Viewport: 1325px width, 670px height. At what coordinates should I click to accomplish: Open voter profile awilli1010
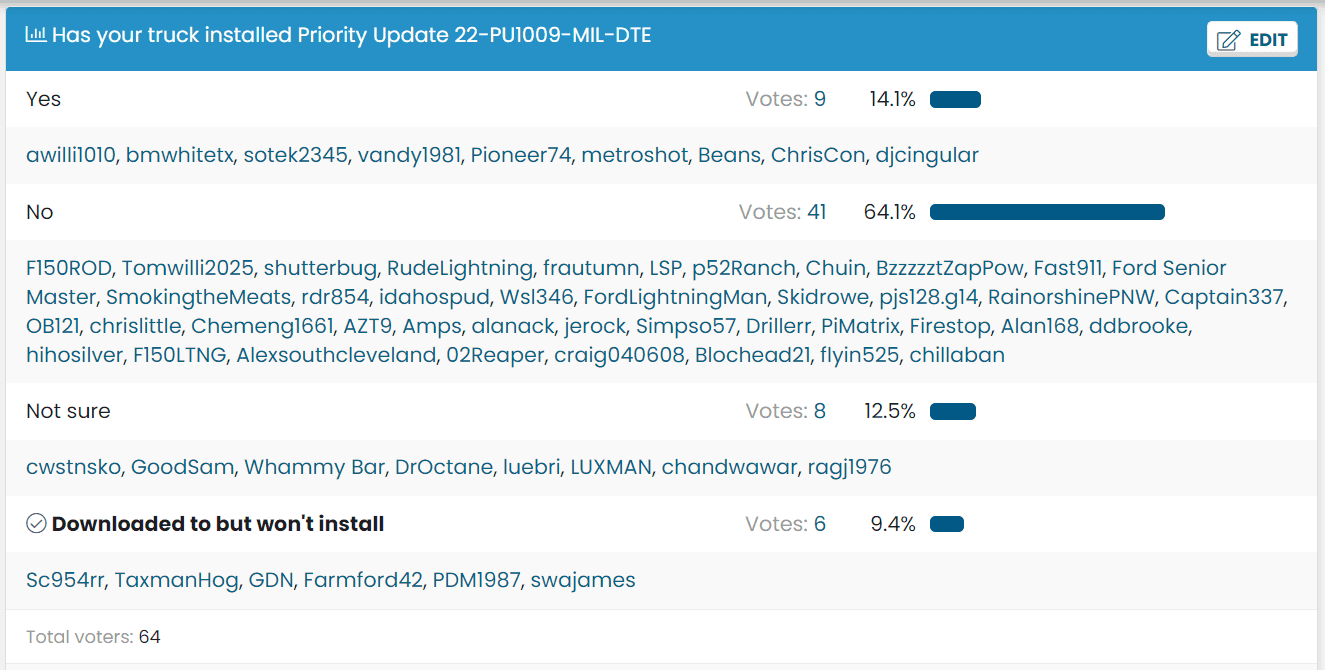pyautogui.click(x=71, y=155)
